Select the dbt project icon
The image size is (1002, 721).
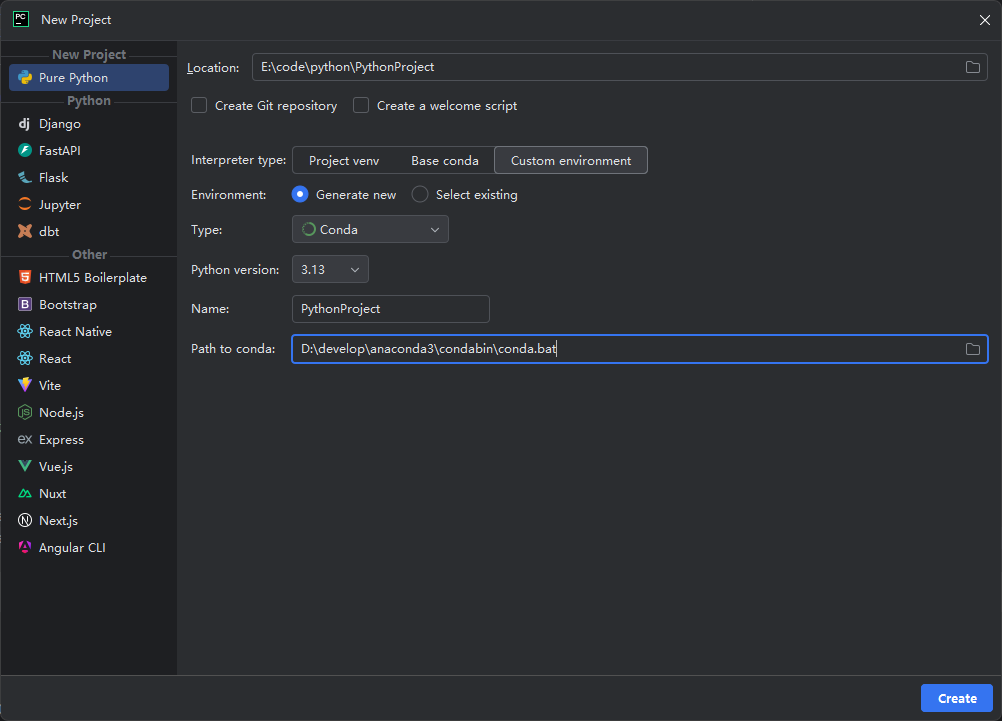tap(24, 231)
